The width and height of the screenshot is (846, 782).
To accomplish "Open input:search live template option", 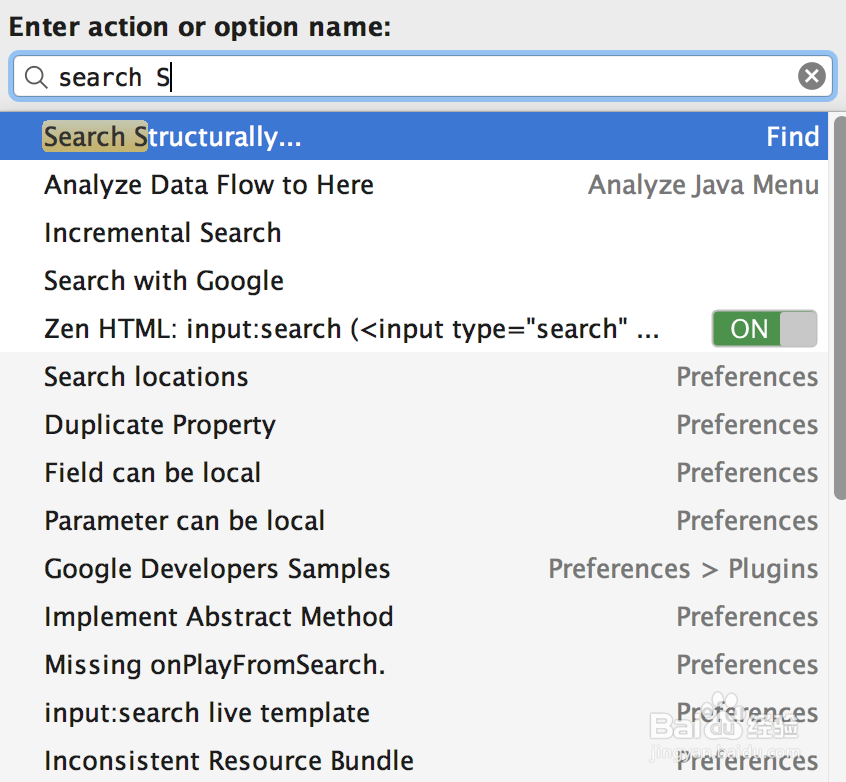I will [x=207, y=713].
